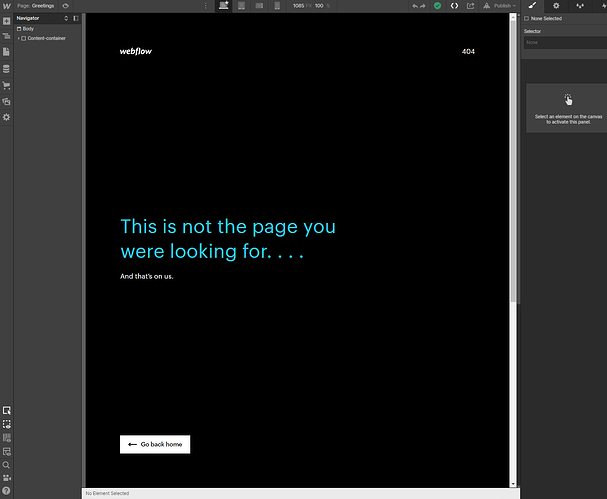Open the Webflow W main menu
This screenshot has height=499, width=607.
(x=7, y=6)
